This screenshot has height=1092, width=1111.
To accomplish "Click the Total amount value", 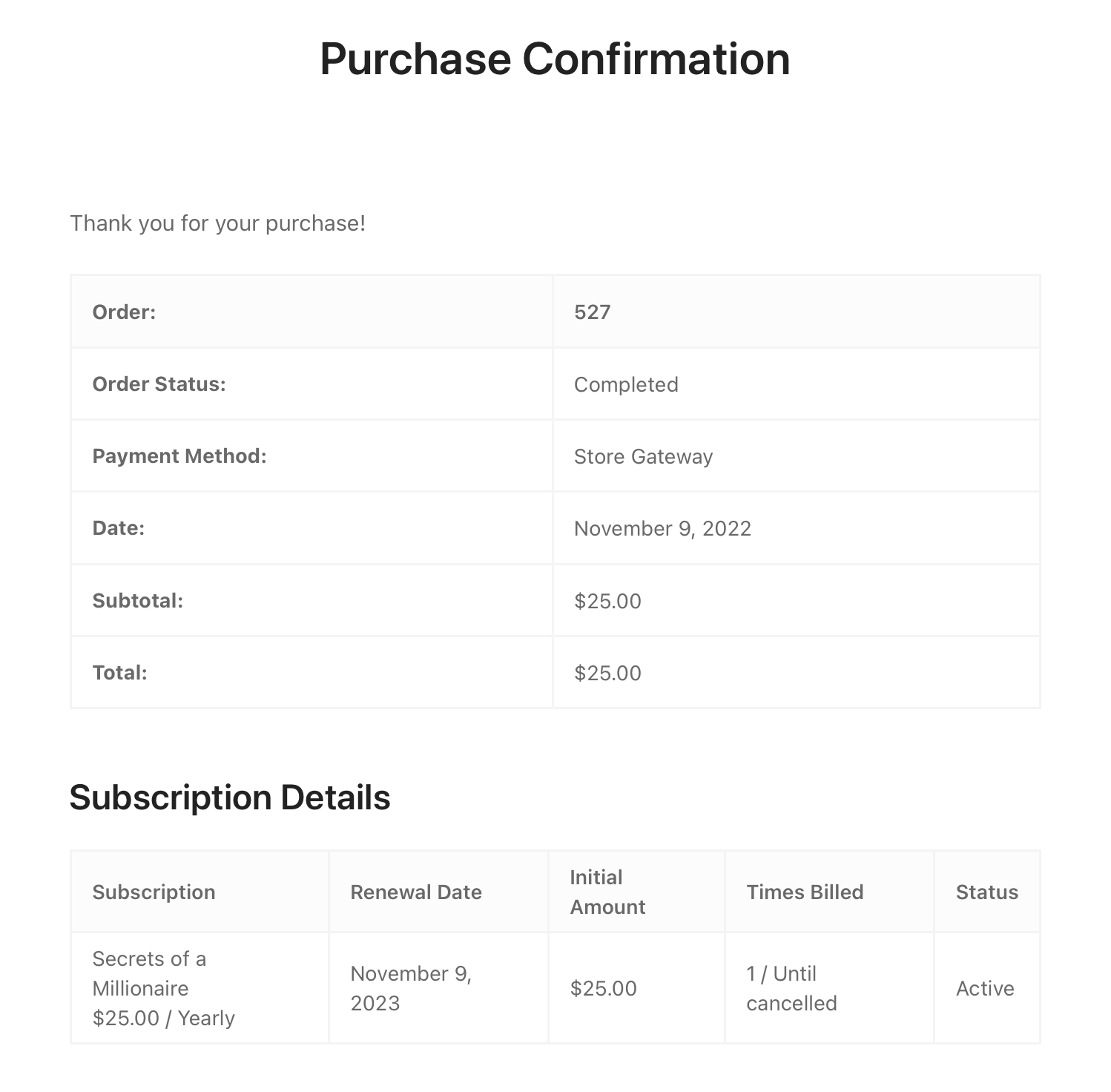I will [x=607, y=673].
